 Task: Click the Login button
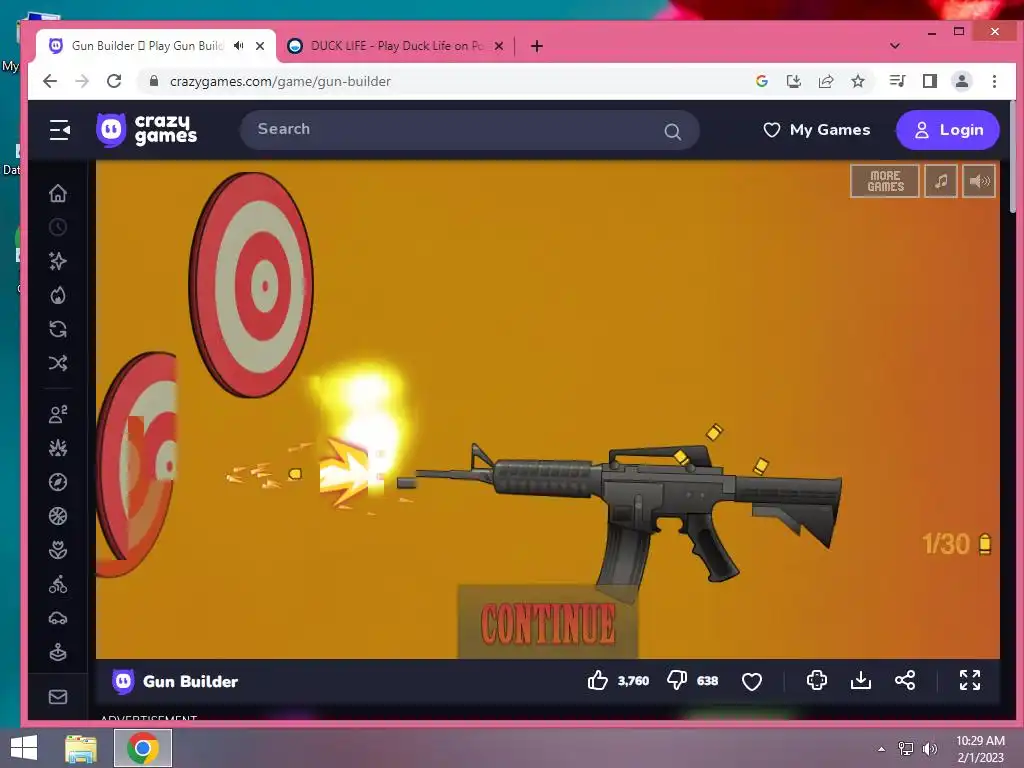point(948,130)
